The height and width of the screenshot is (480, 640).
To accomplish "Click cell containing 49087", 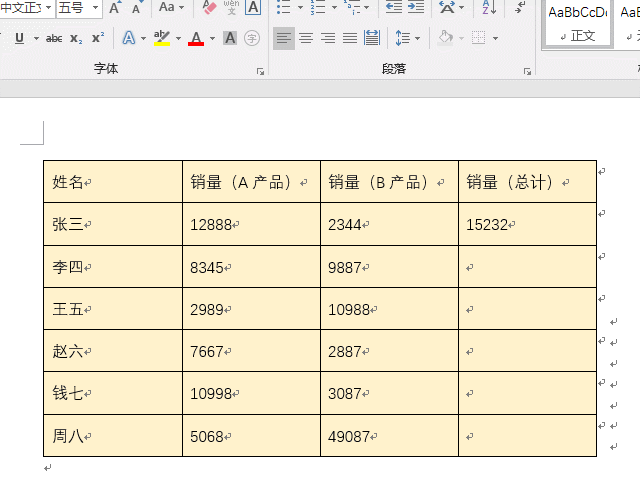I will (389, 436).
